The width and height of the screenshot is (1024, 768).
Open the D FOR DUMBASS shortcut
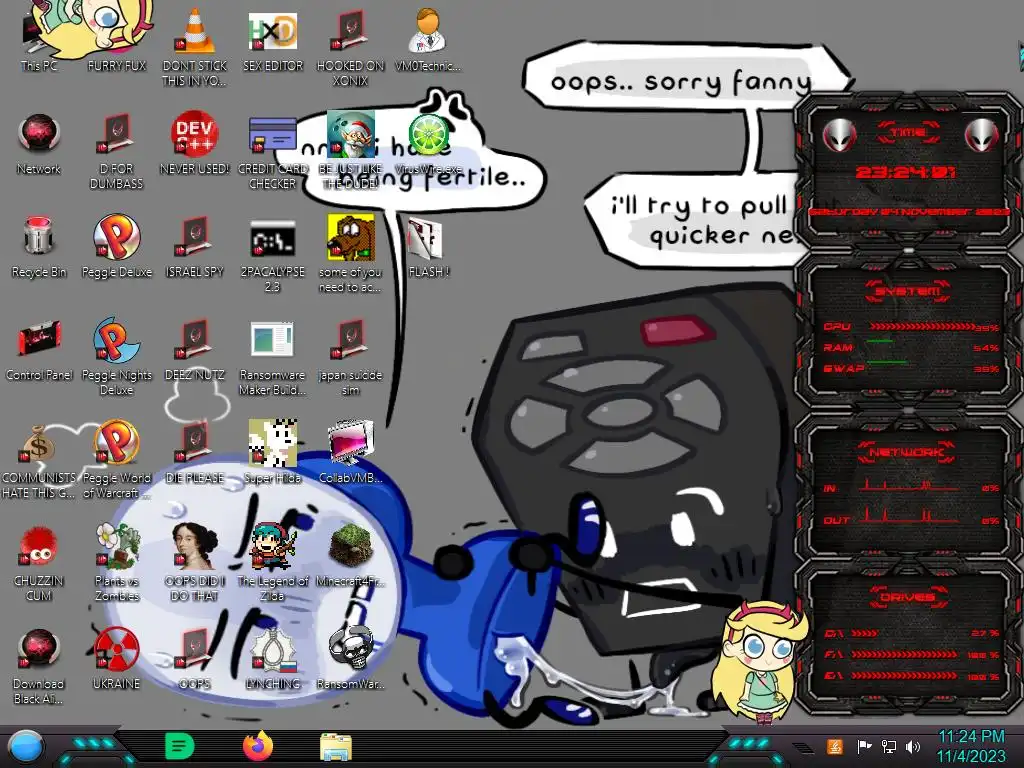(116, 150)
